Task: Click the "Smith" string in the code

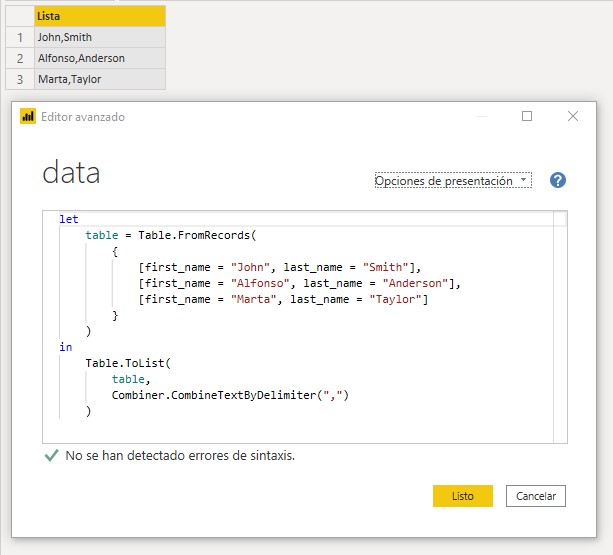Action: coord(385,267)
